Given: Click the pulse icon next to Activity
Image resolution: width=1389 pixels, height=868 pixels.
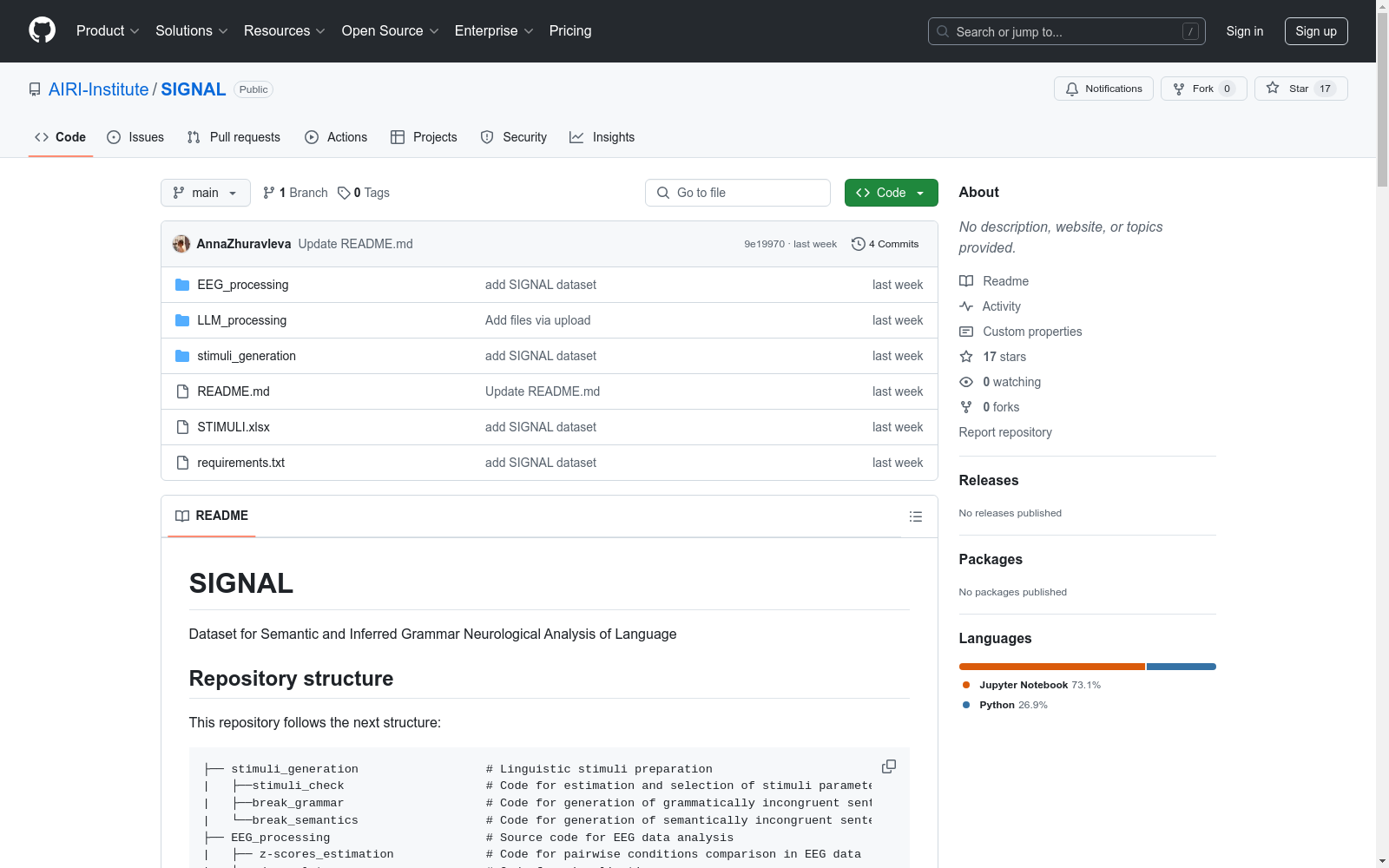Looking at the screenshot, I should (x=966, y=306).
